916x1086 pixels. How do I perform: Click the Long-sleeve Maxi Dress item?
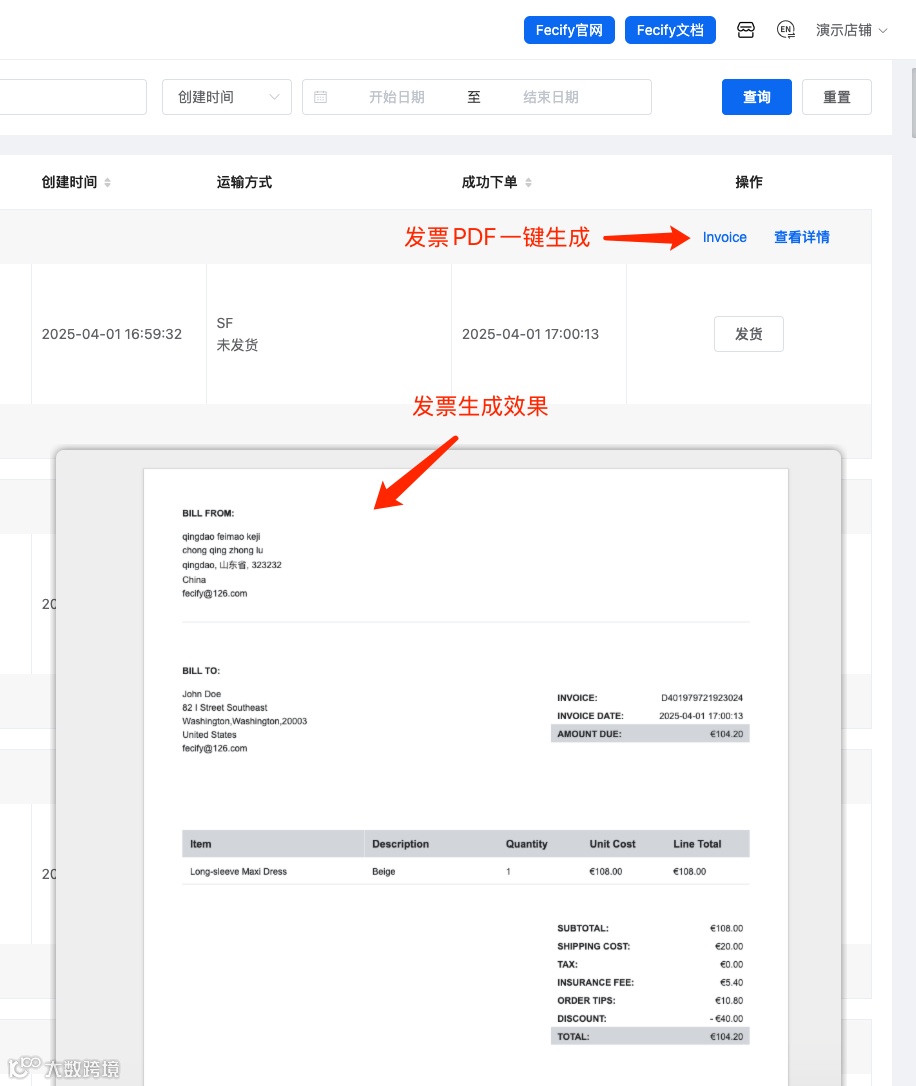[238, 871]
